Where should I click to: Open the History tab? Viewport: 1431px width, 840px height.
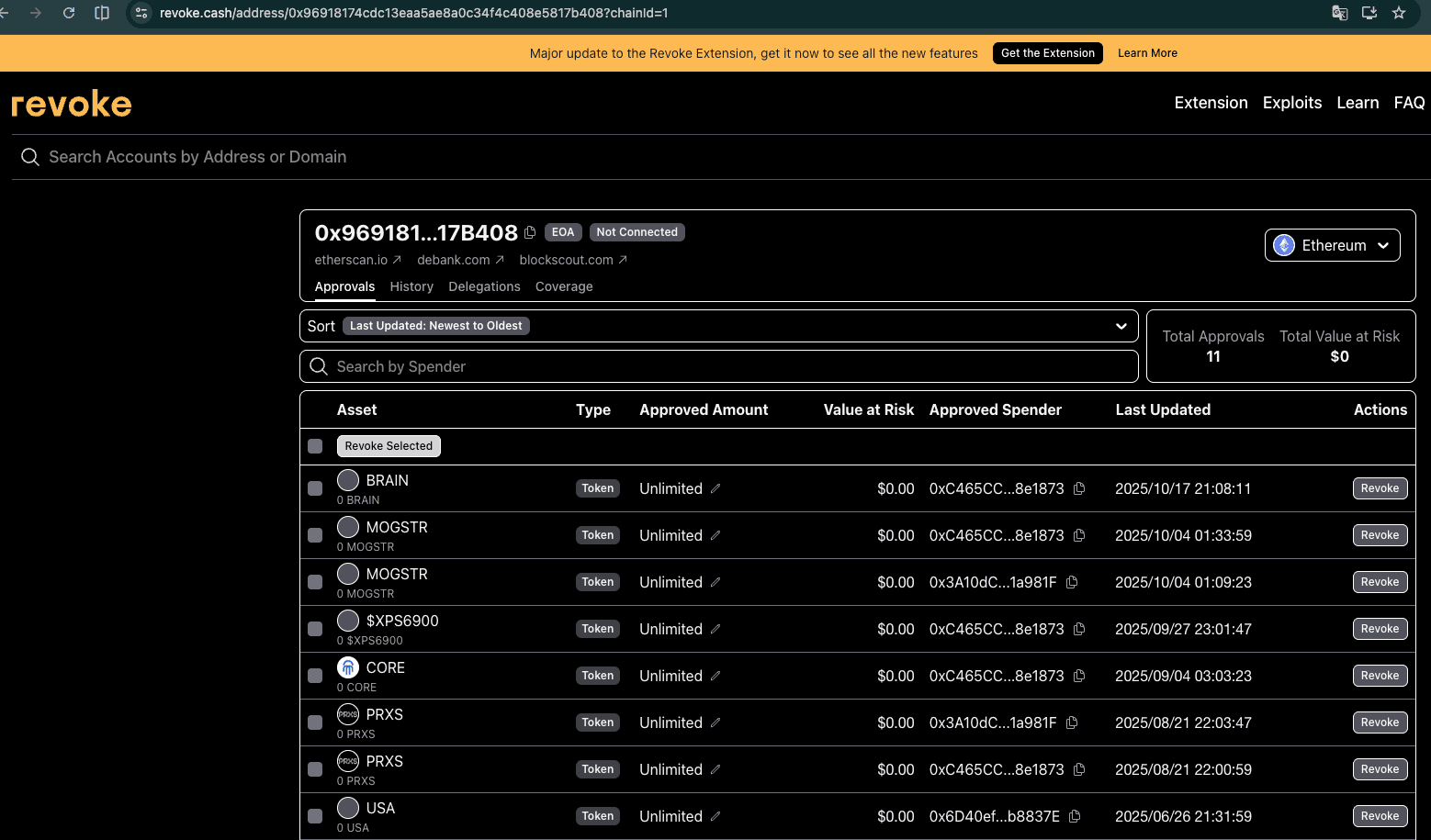click(411, 286)
